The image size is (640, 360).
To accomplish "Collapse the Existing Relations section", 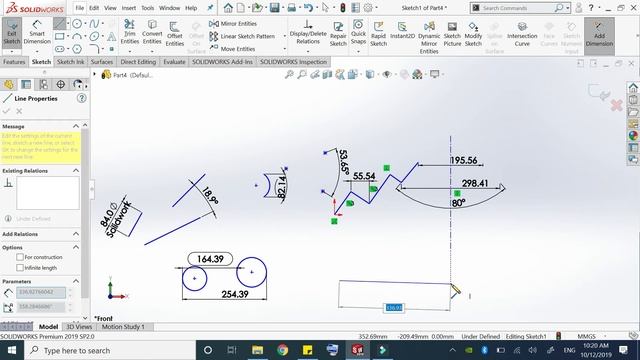I will point(76,171).
